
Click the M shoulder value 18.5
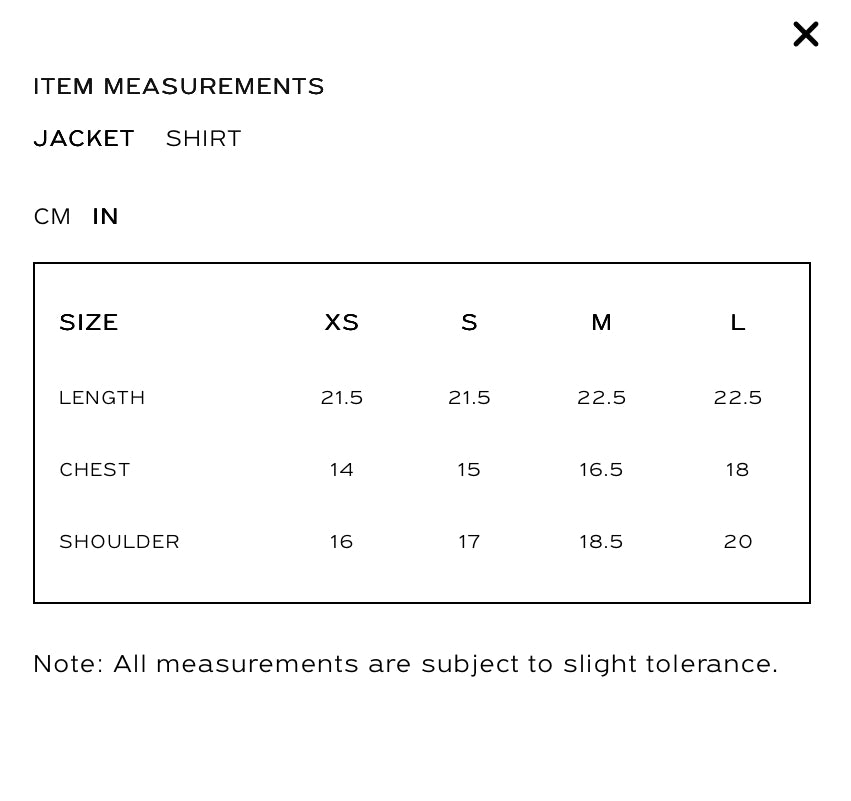click(x=601, y=542)
